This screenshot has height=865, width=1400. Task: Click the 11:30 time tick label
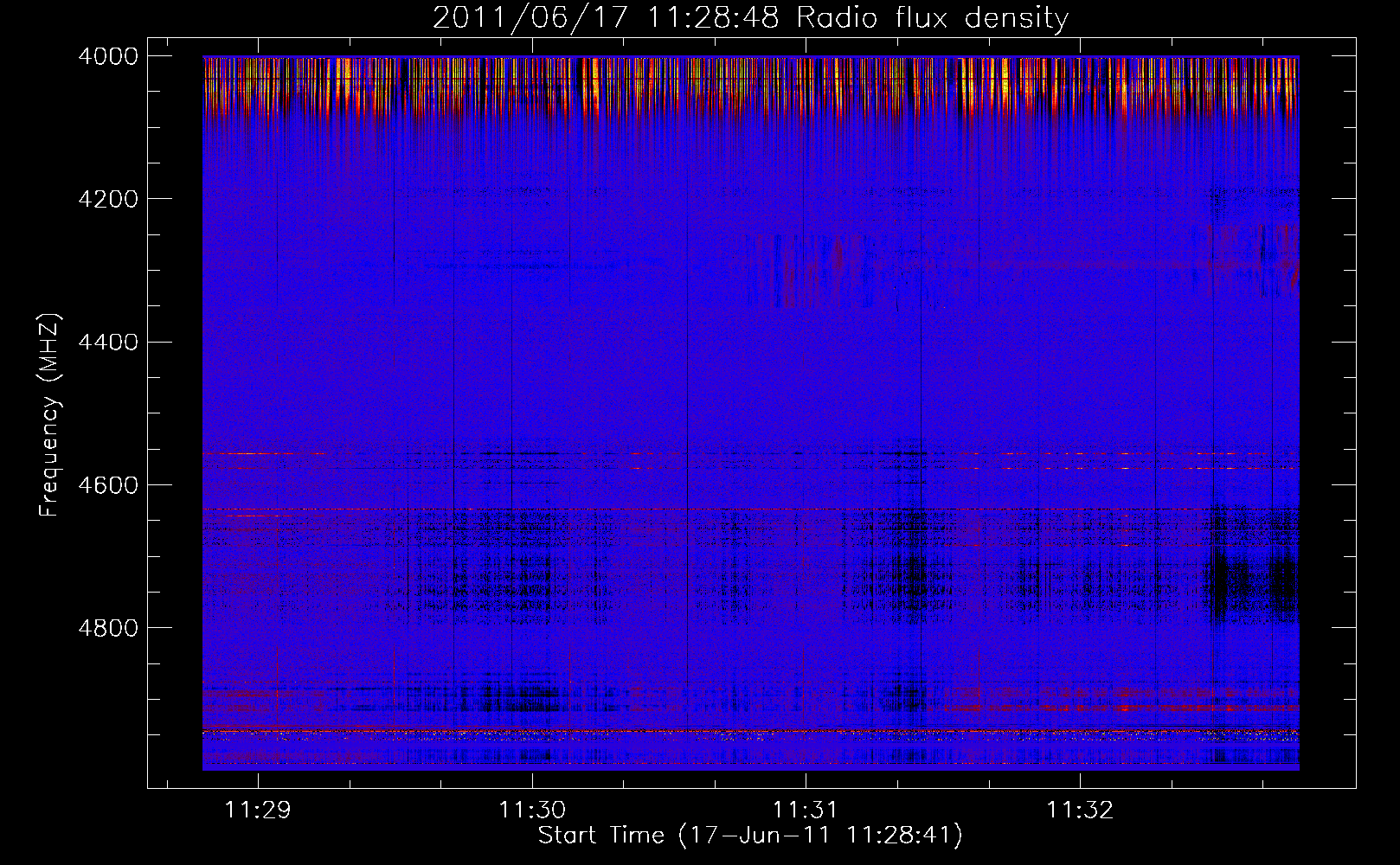click(532, 811)
